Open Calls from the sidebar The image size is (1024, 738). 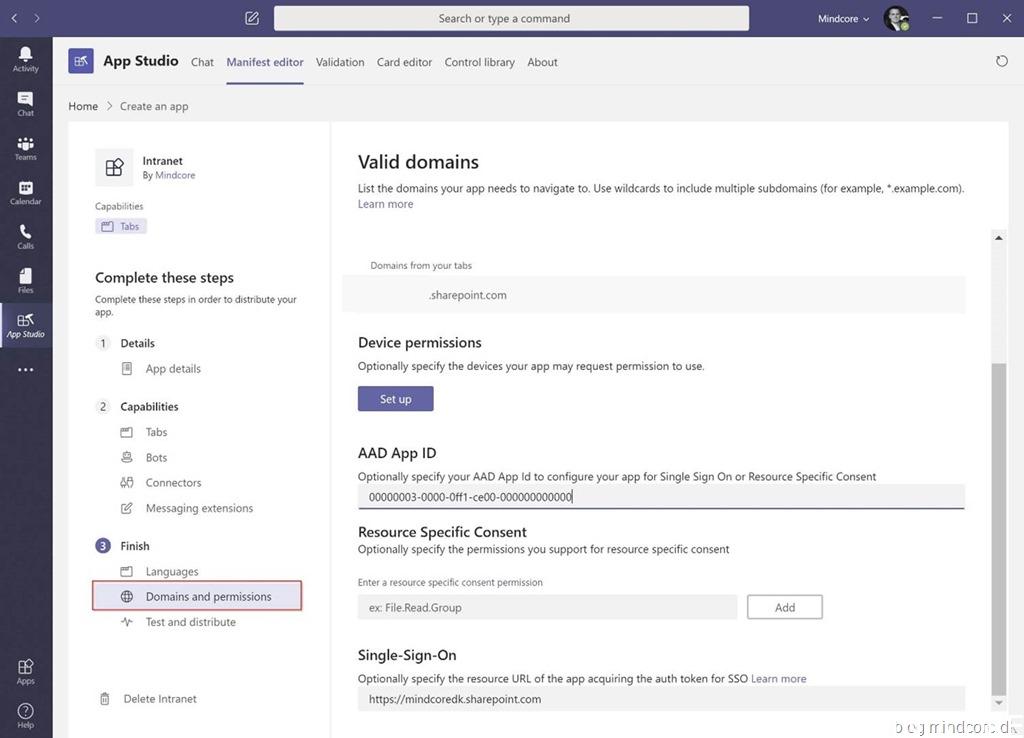(x=25, y=236)
